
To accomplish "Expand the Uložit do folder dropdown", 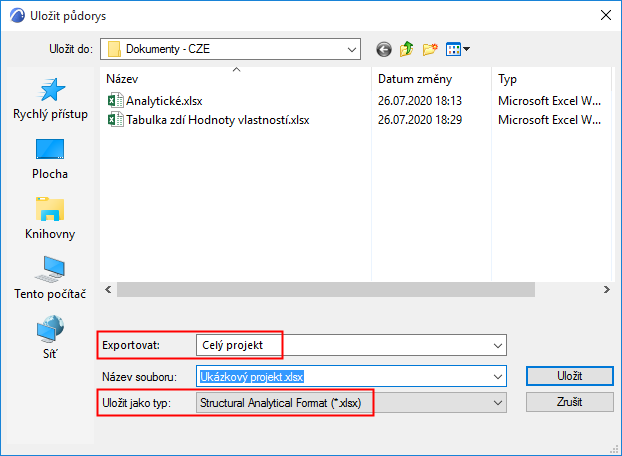I will [351, 48].
